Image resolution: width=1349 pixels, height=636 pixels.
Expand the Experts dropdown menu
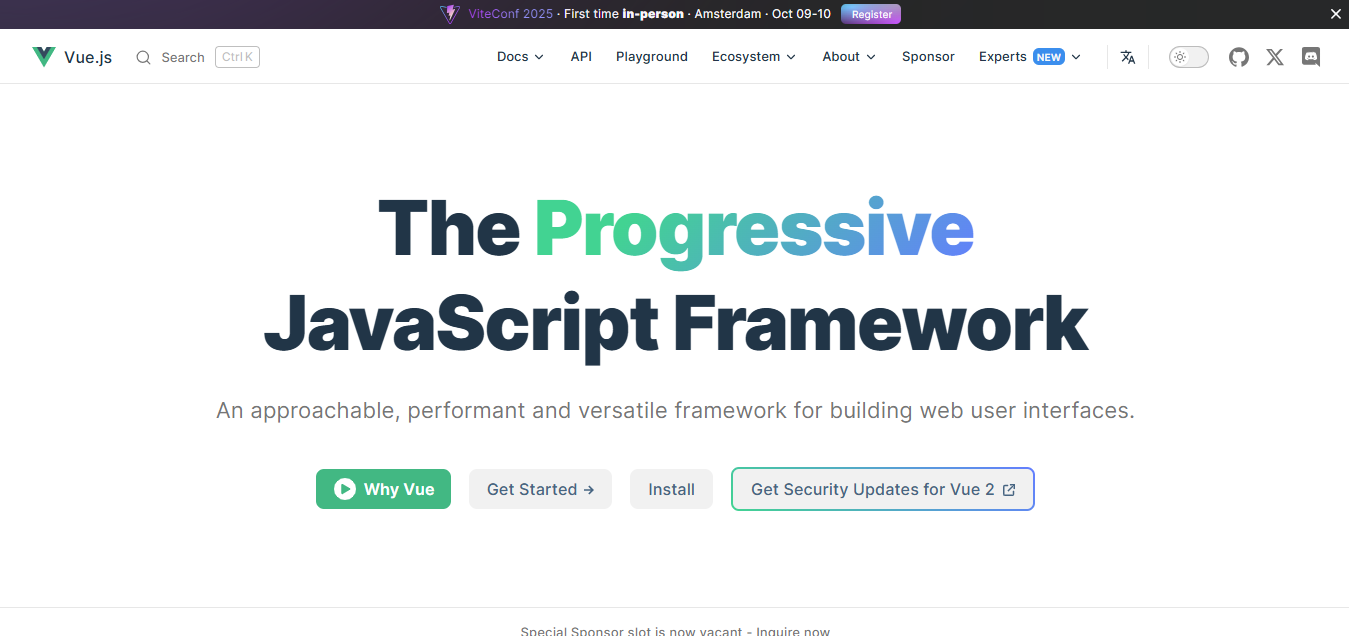(1030, 57)
